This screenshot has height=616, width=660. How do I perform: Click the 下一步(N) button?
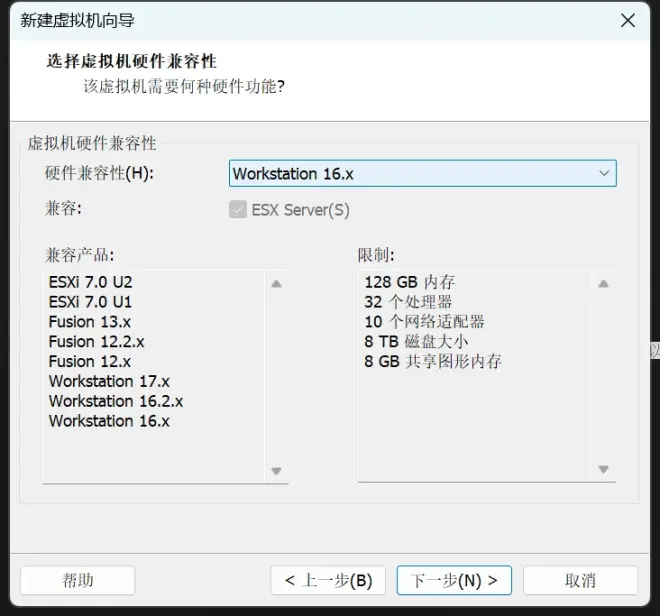click(454, 580)
